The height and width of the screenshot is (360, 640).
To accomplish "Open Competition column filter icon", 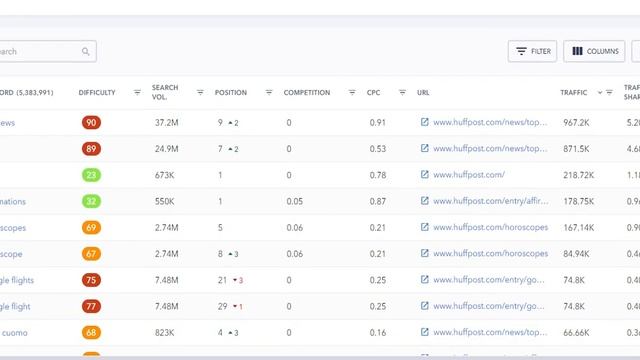I will click(x=352, y=93).
